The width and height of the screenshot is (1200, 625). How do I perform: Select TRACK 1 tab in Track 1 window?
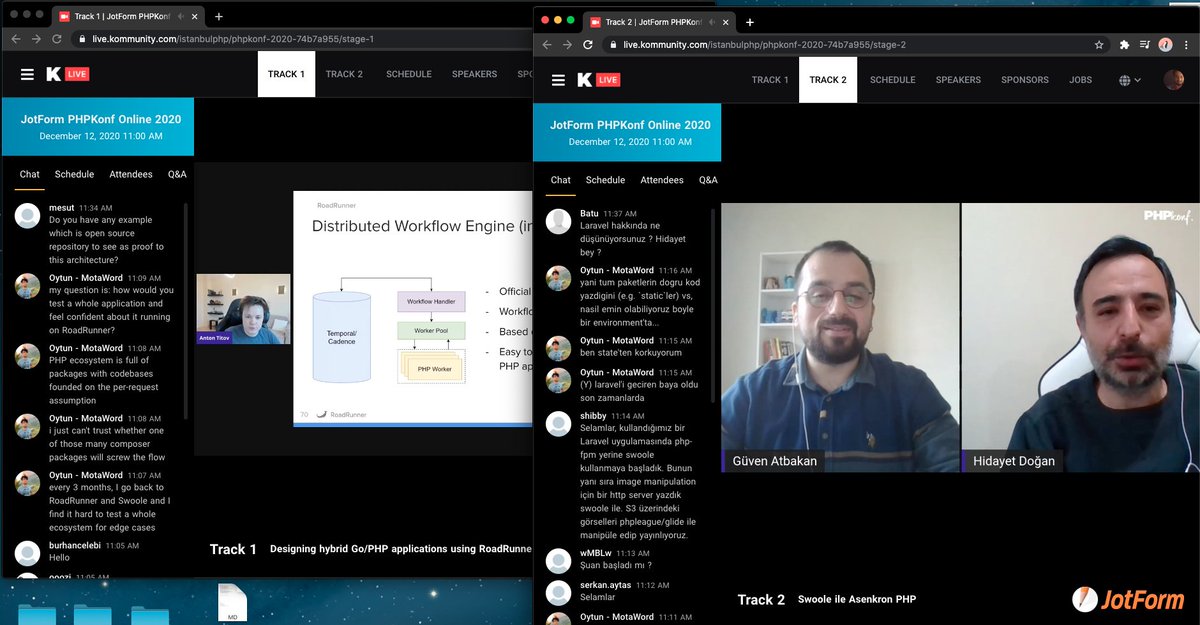click(x=286, y=74)
